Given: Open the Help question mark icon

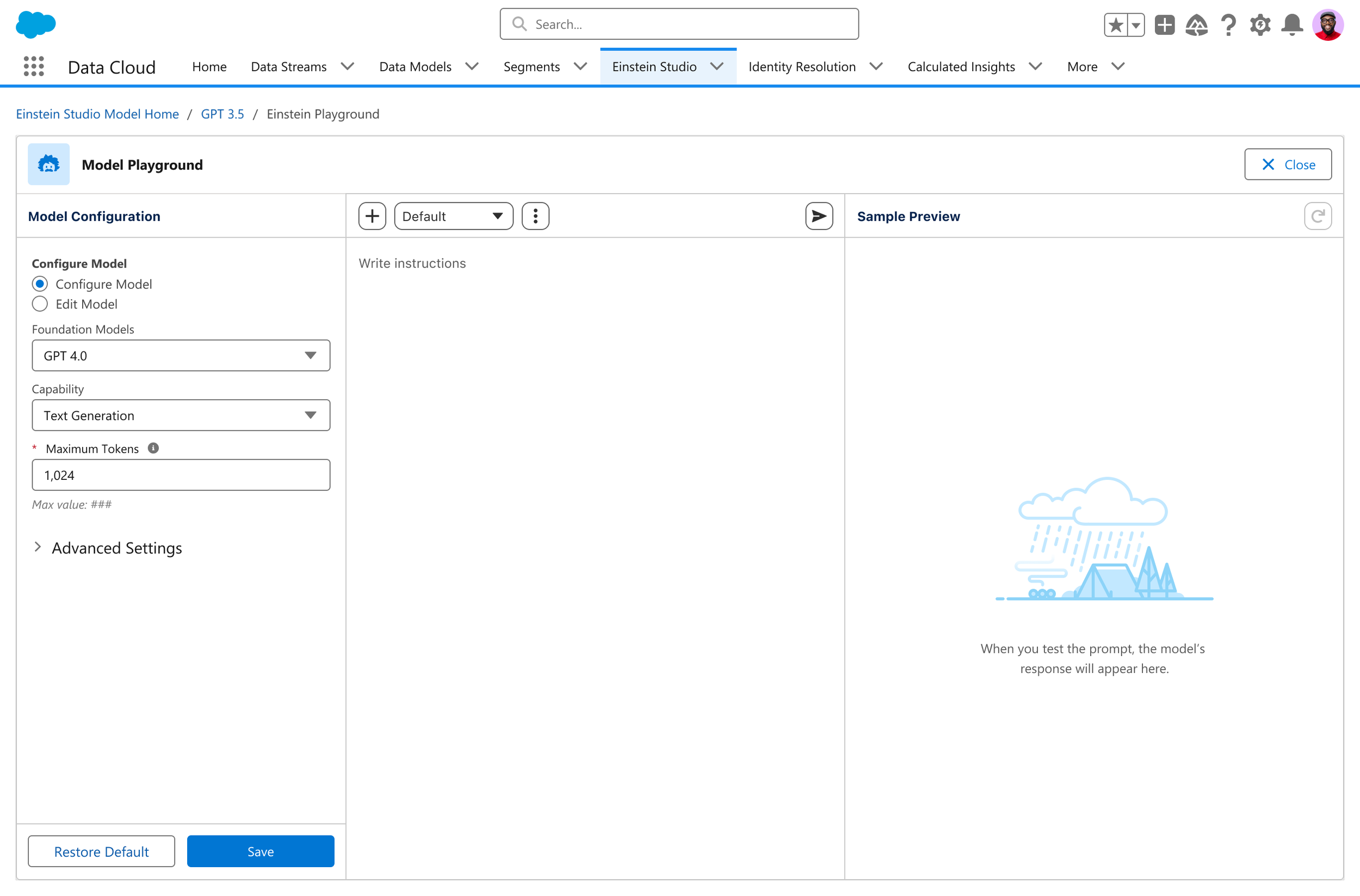Looking at the screenshot, I should 1228,24.
